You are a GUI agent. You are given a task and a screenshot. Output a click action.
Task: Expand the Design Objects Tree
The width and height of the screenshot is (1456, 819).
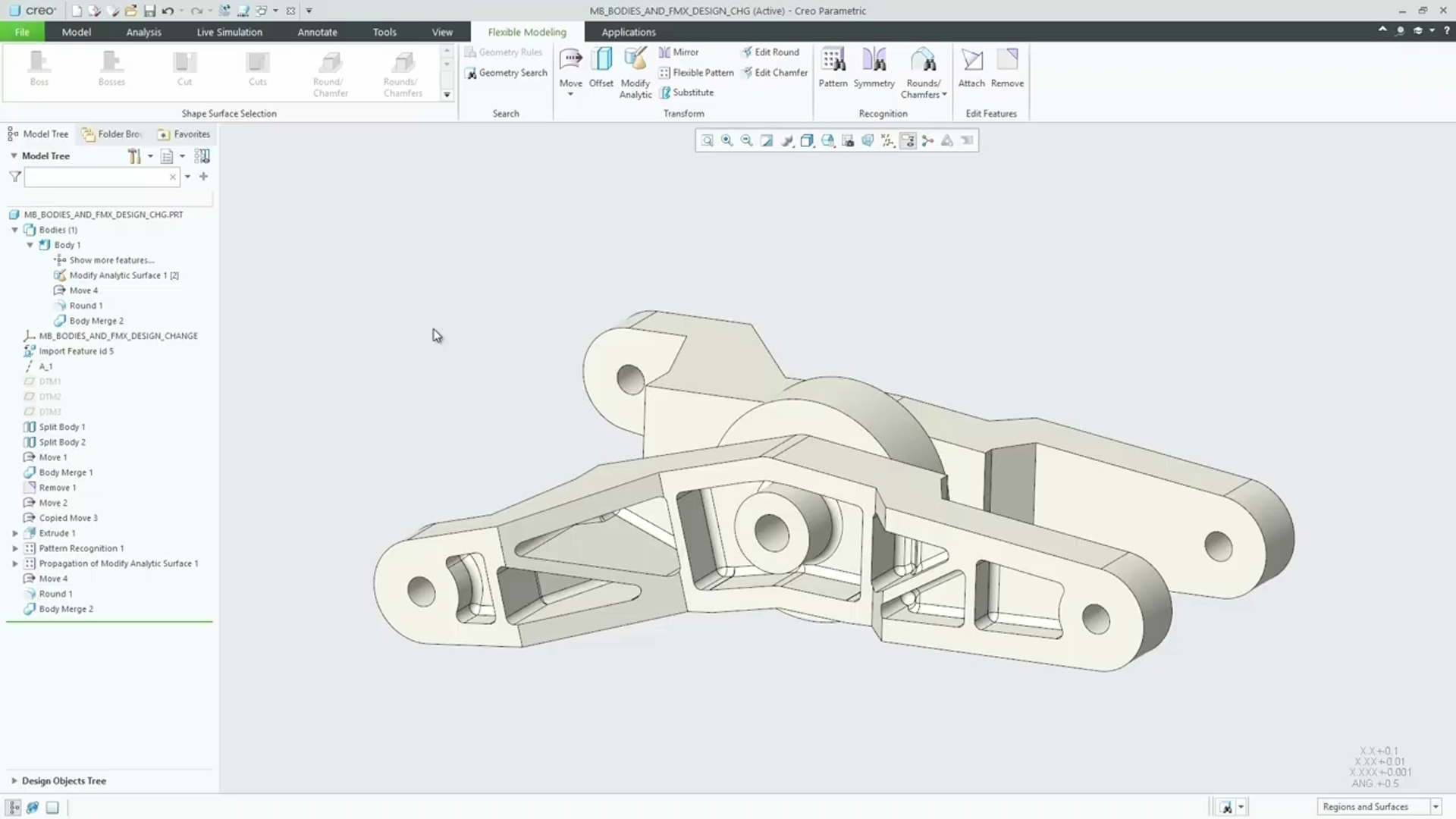14,780
